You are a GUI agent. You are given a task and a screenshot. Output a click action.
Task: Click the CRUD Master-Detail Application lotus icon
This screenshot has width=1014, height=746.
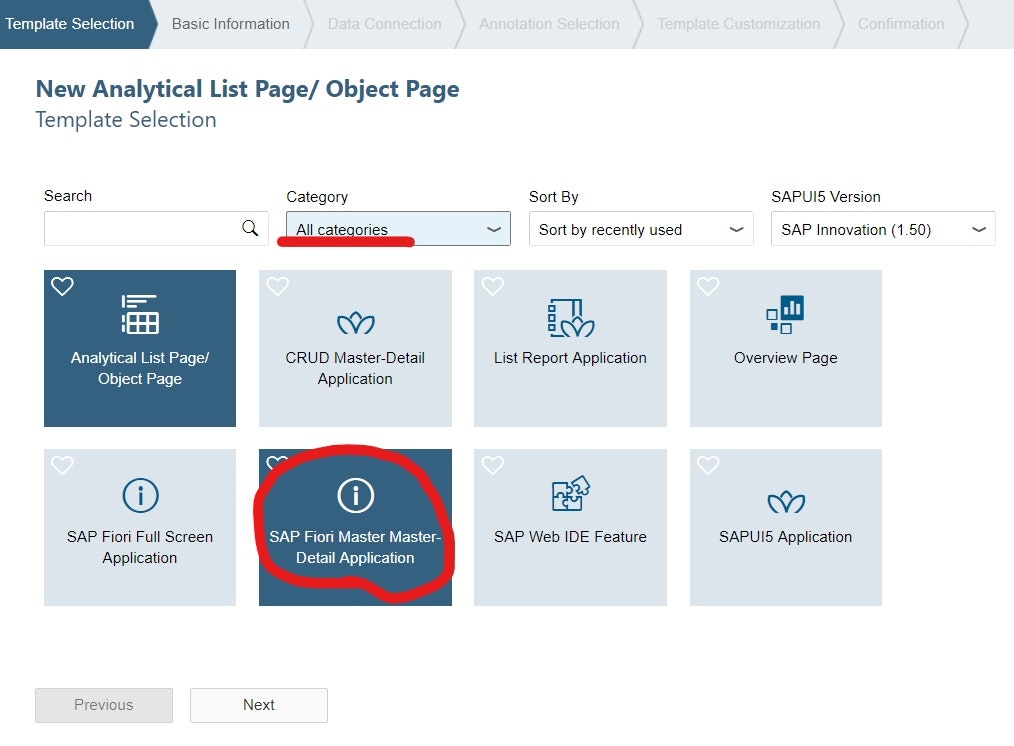point(356,323)
